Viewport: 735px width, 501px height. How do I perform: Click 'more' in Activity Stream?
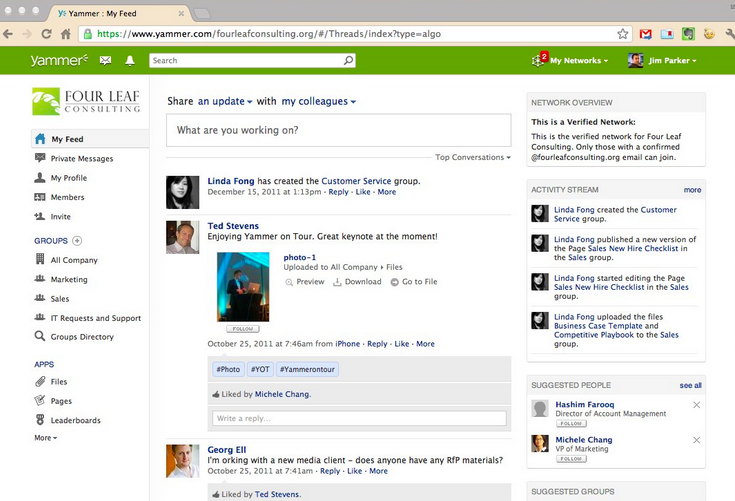[x=692, y=190]
